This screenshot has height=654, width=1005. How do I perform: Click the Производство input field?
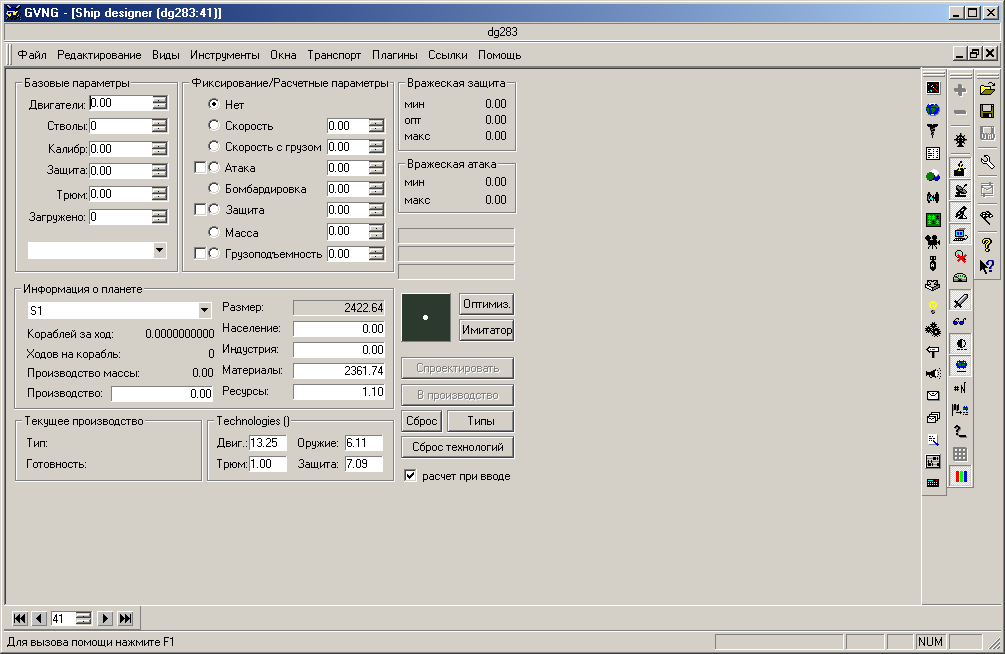coord(161,394)
